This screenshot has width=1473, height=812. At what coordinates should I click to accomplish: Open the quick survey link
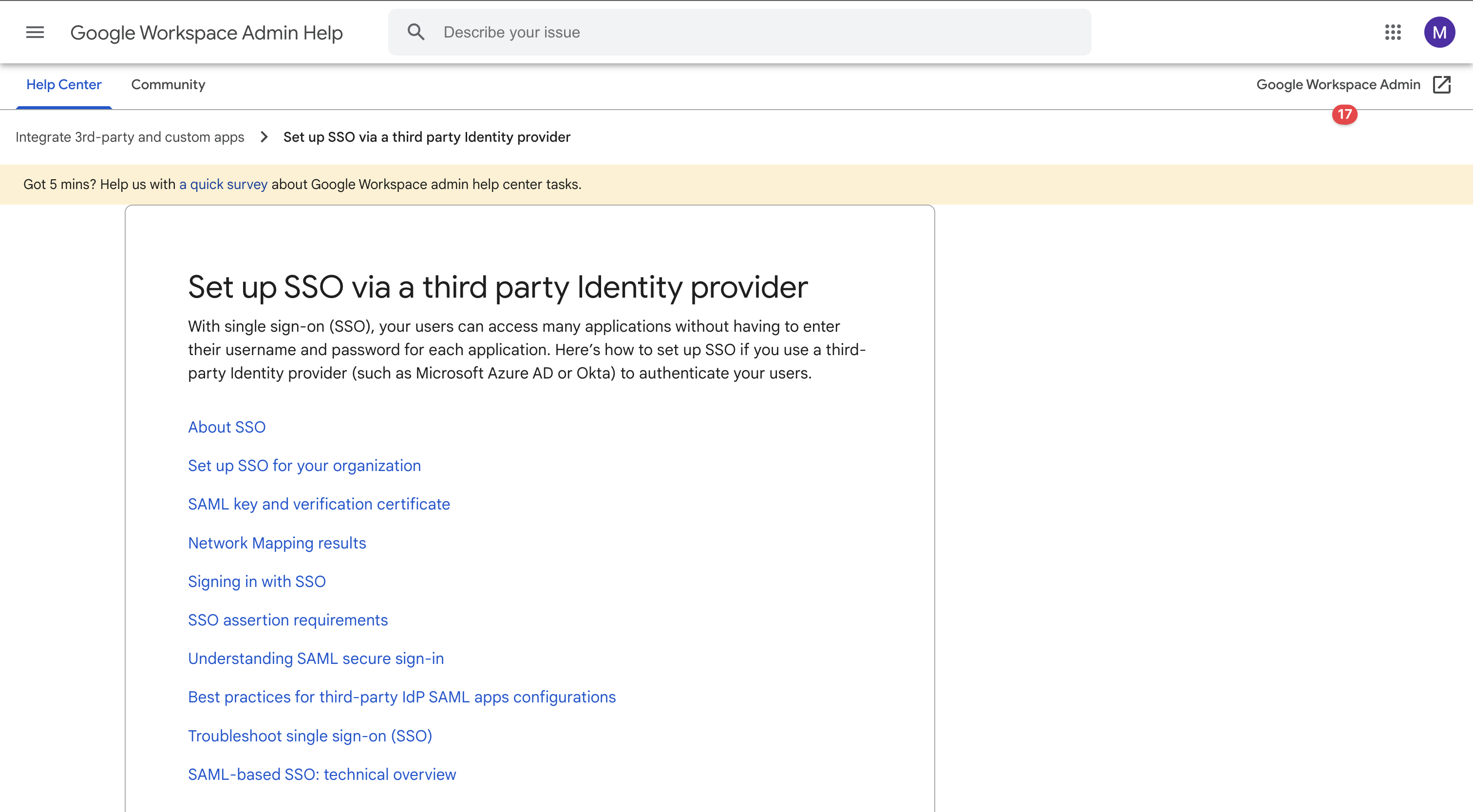click(223, 185)
